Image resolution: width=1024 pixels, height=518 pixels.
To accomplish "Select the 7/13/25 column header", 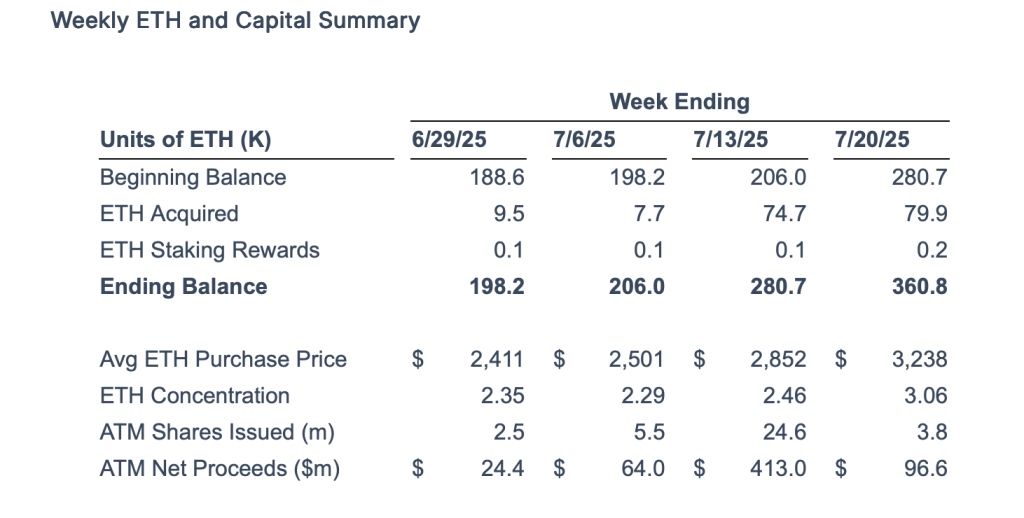I will point(730,139).
